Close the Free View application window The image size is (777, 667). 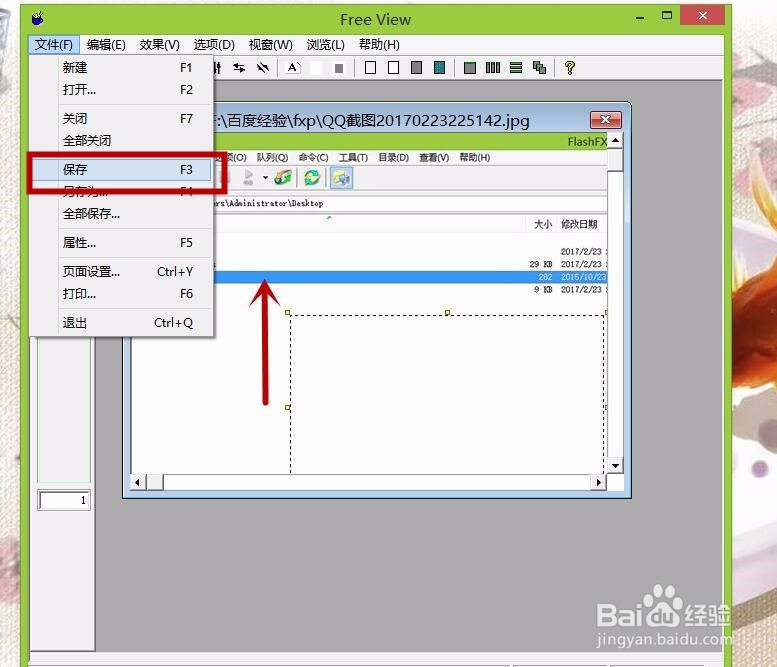point(703,15)
